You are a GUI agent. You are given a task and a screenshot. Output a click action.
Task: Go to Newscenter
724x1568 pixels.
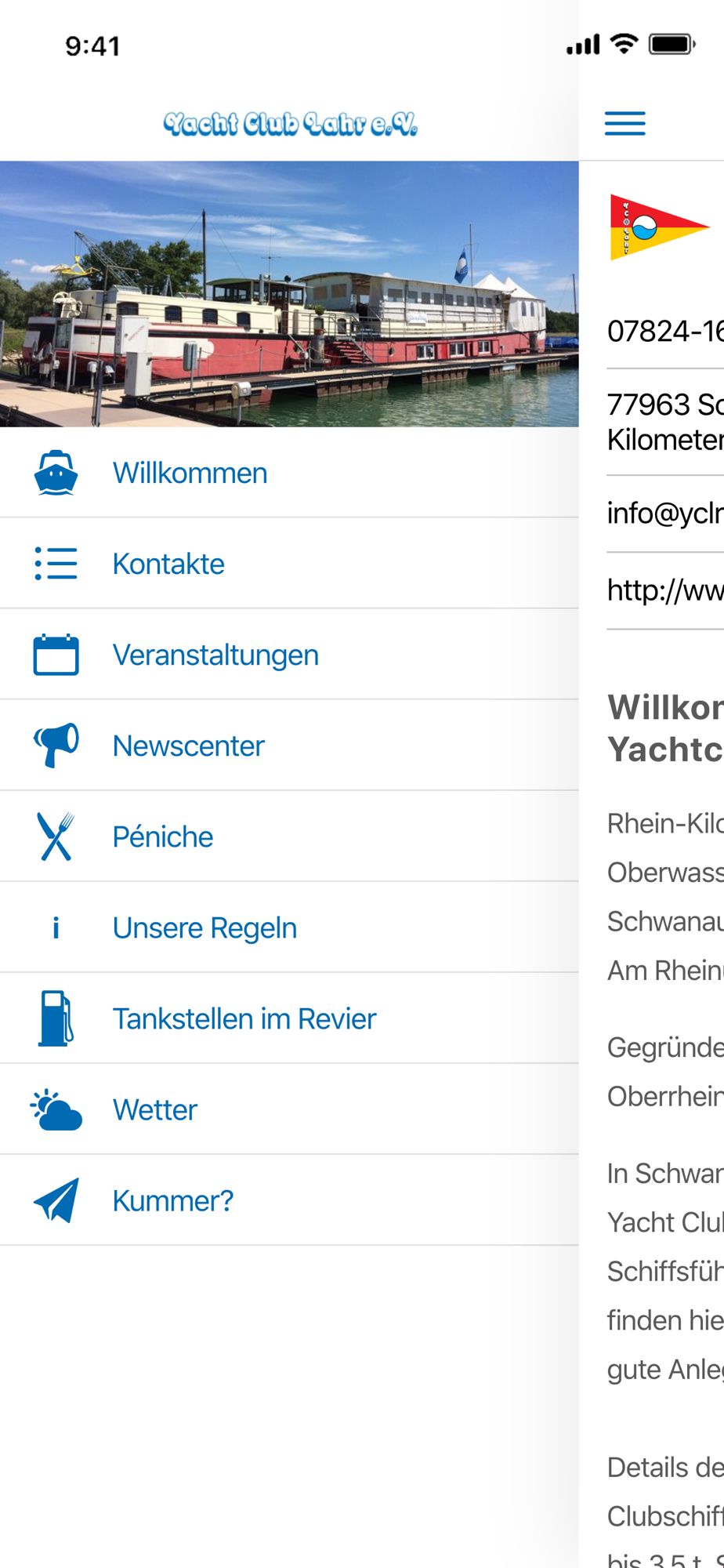289,746
